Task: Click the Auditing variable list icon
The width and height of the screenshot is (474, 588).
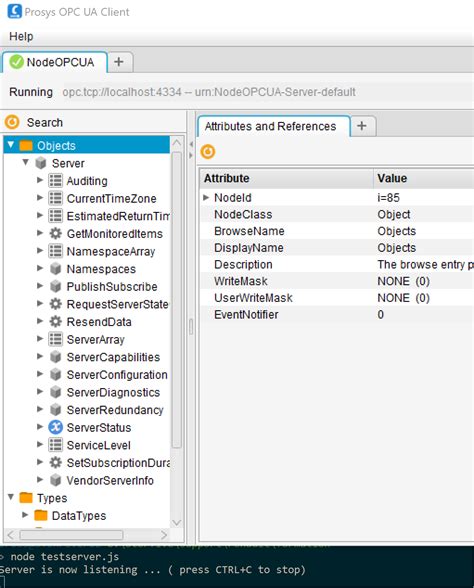Action: 56,181
